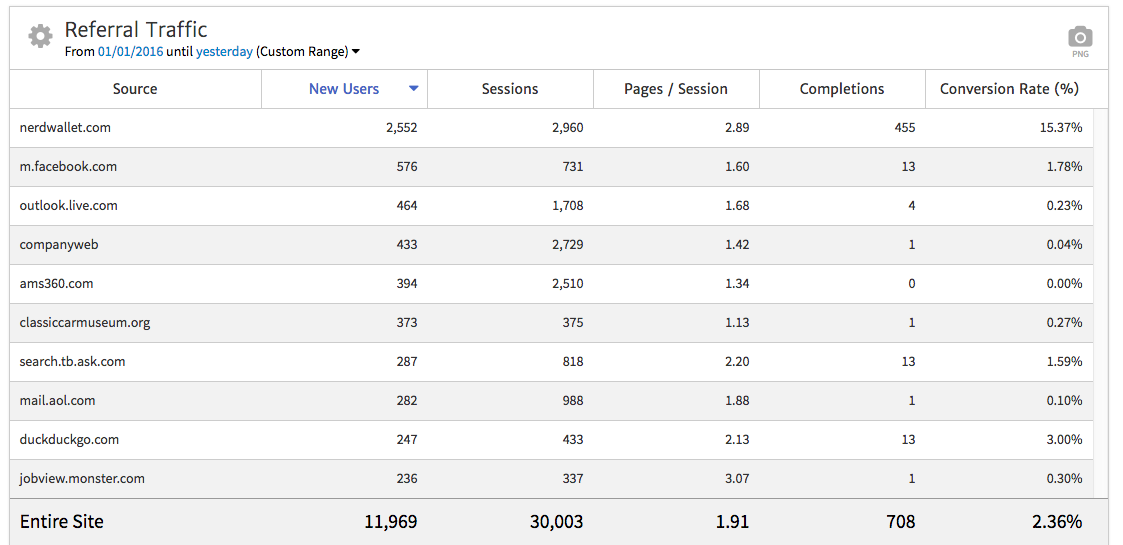
Task: Click nerdwallet.com completions value 455
Action: coord(905,127)
